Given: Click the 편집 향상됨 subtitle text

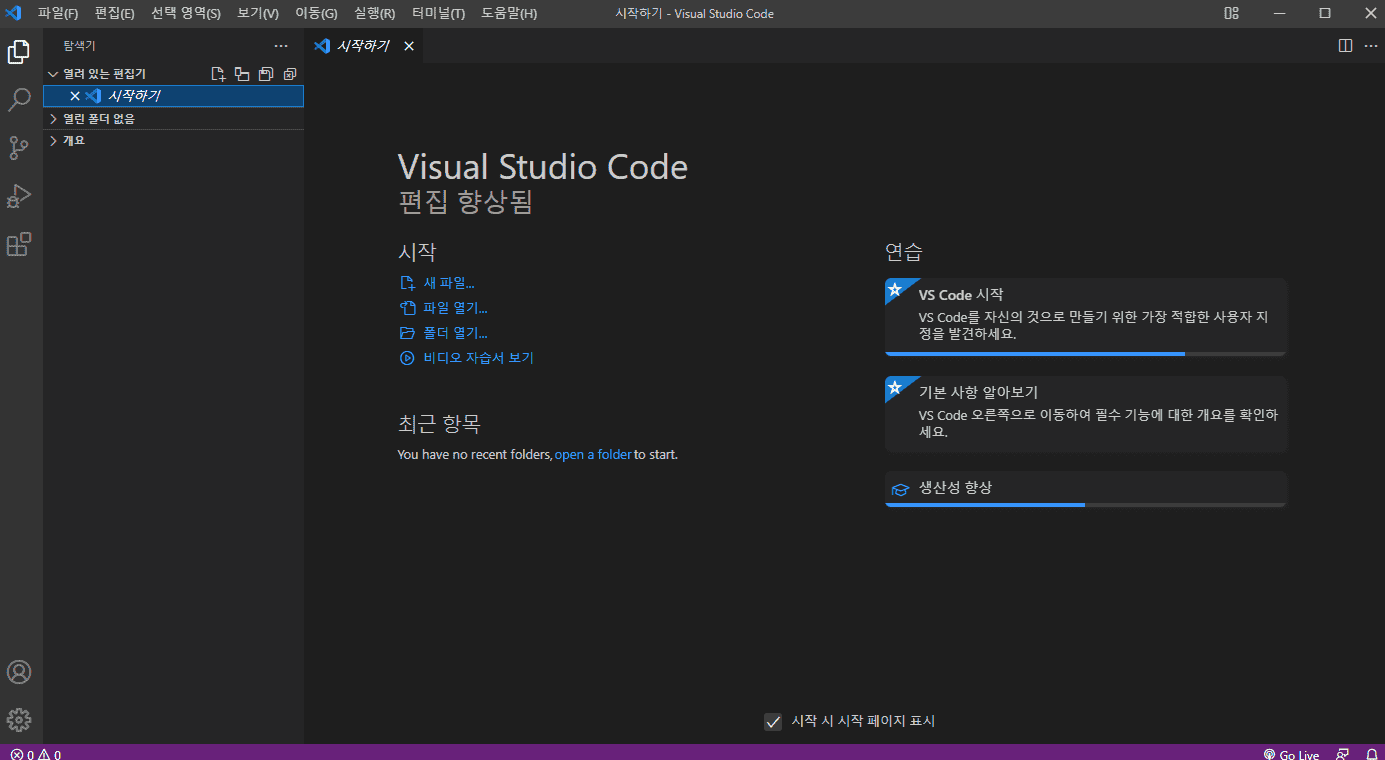Looking at the screenshot, I should (466, 202).
